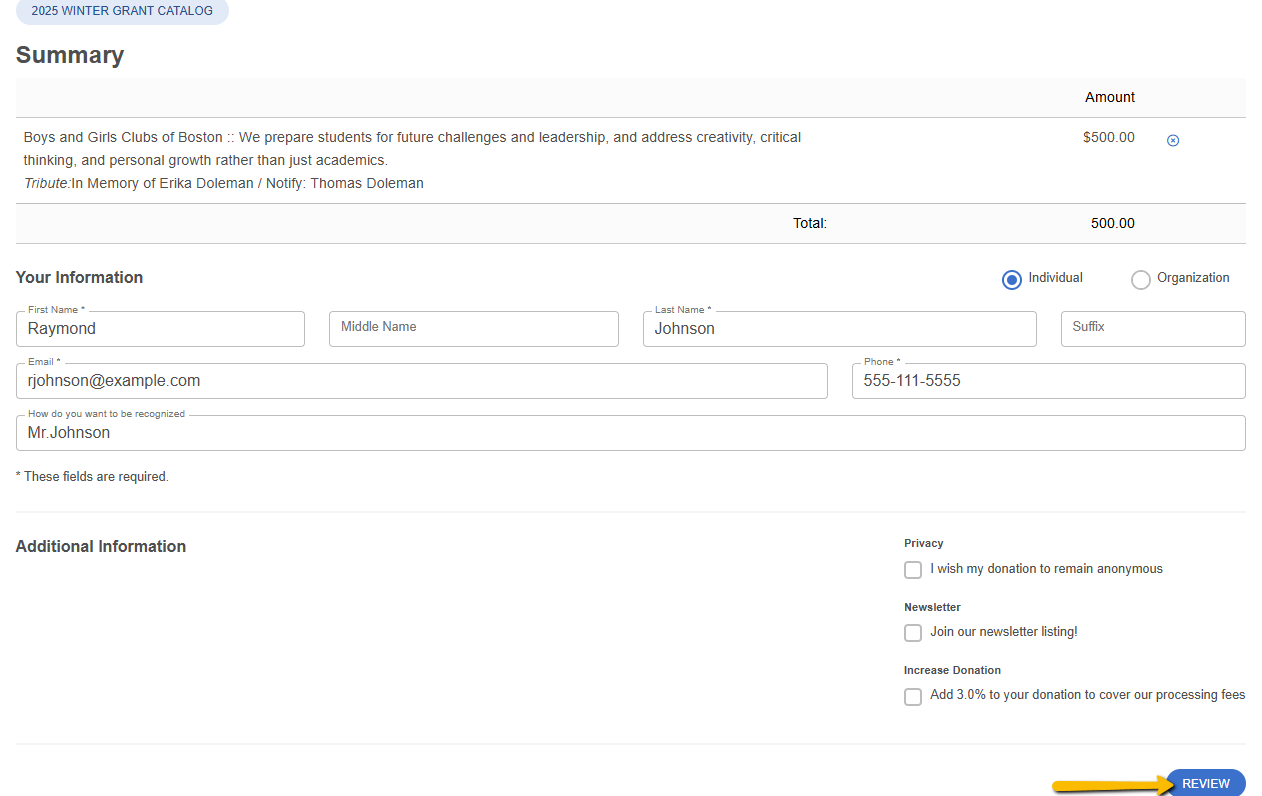Click the Your Information heading

pyautogui.click(x=79, y=277)
